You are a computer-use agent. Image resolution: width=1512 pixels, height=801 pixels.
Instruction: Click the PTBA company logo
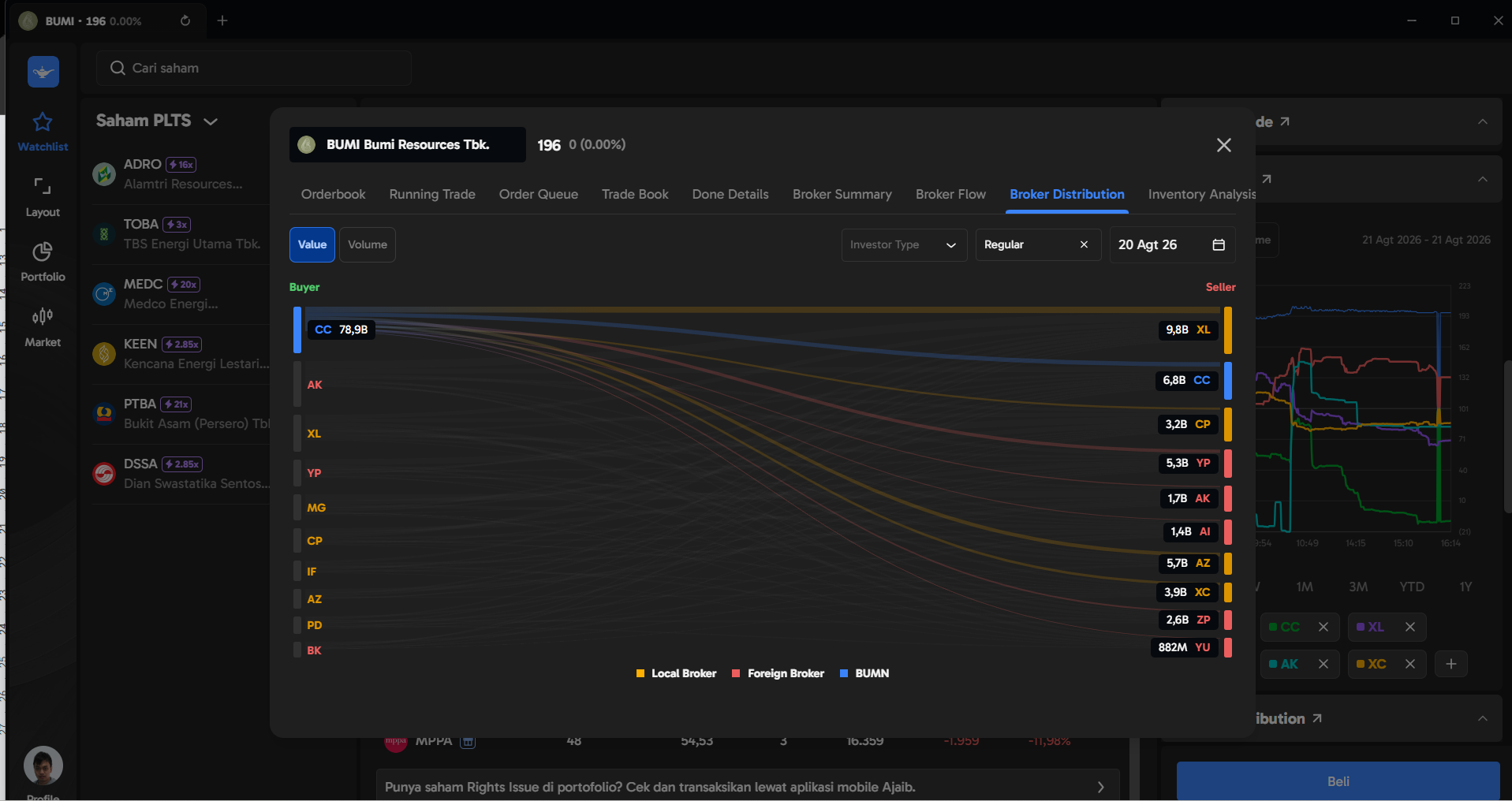coord(104,413)
